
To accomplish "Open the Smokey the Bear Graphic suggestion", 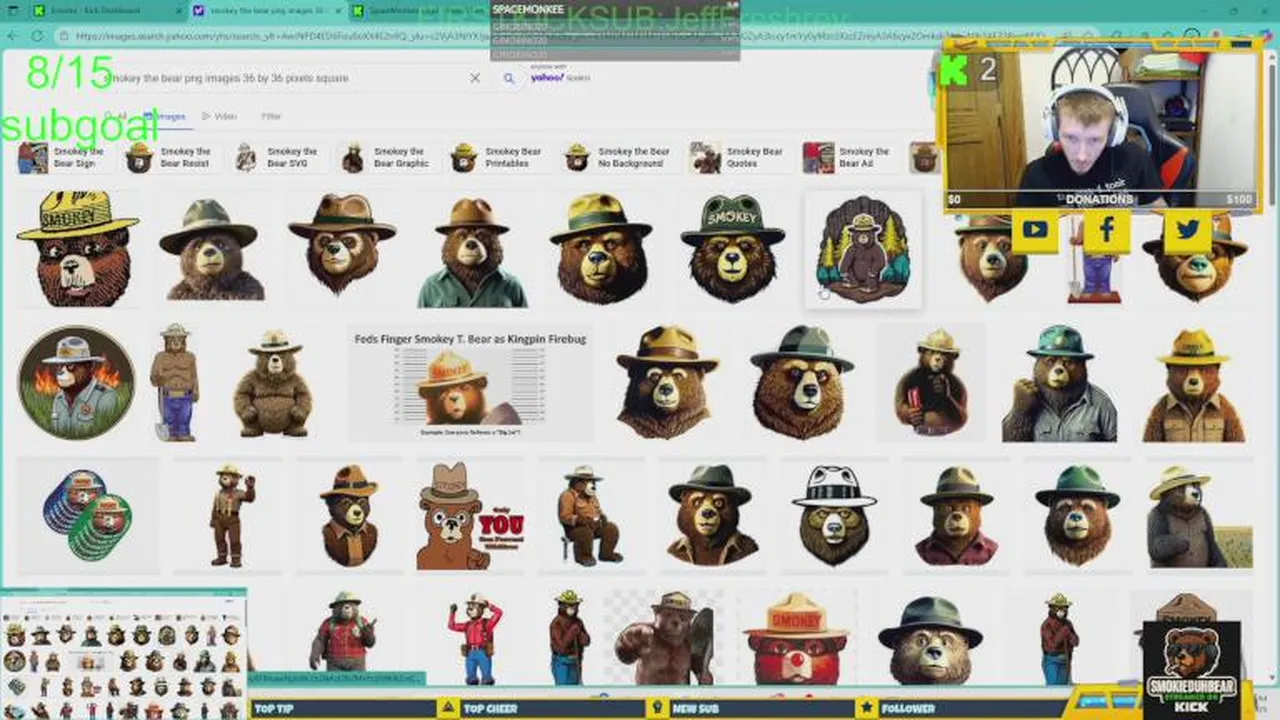I will pos(386,157).
